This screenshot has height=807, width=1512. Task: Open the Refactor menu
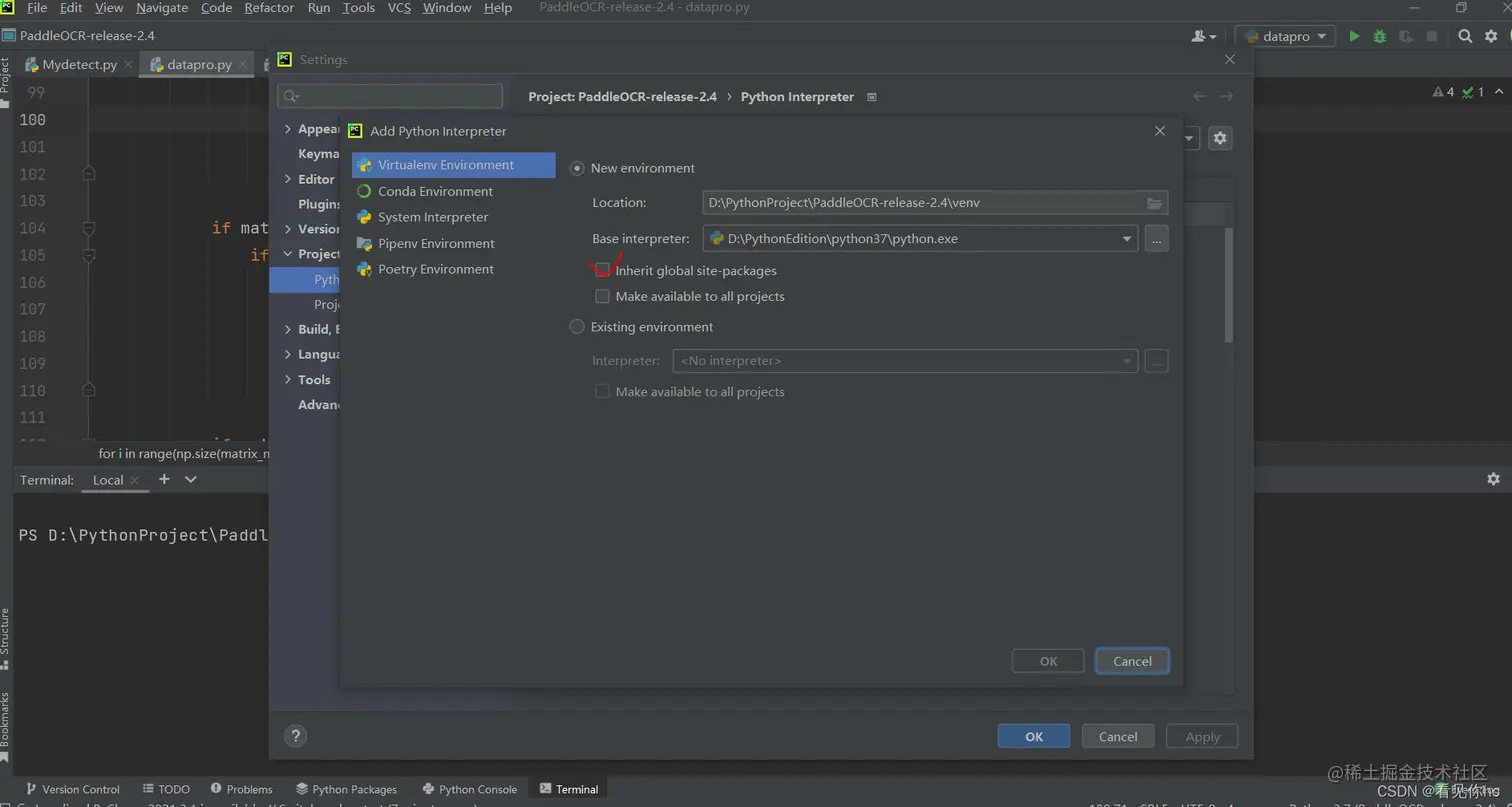[x=269, y=8]
